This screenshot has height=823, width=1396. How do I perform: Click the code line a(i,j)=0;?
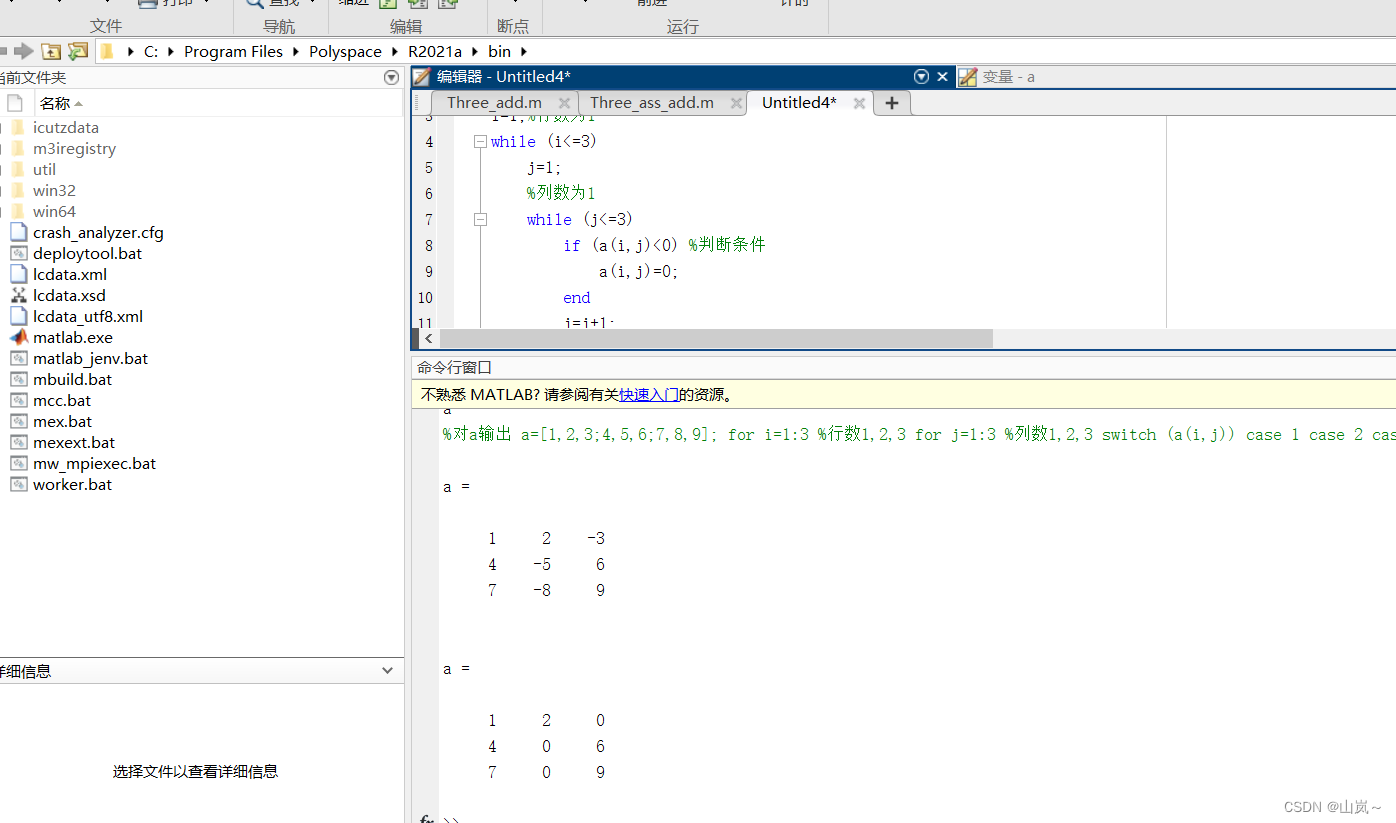click(638, 271)
